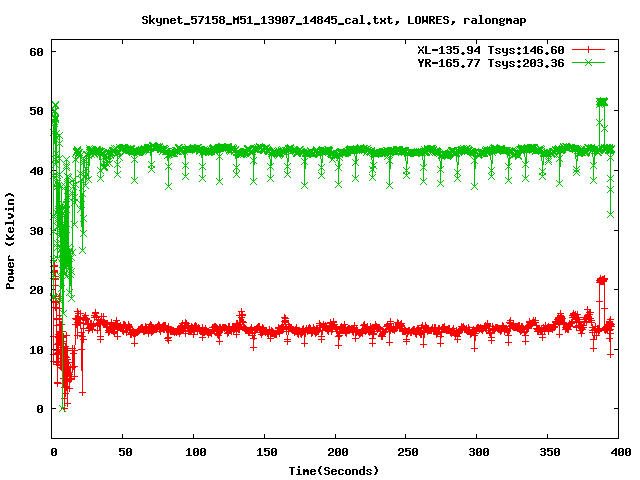Click the red spike near 390 seconds
Viewport: 640px width, 480px height.
click(602, 300)
